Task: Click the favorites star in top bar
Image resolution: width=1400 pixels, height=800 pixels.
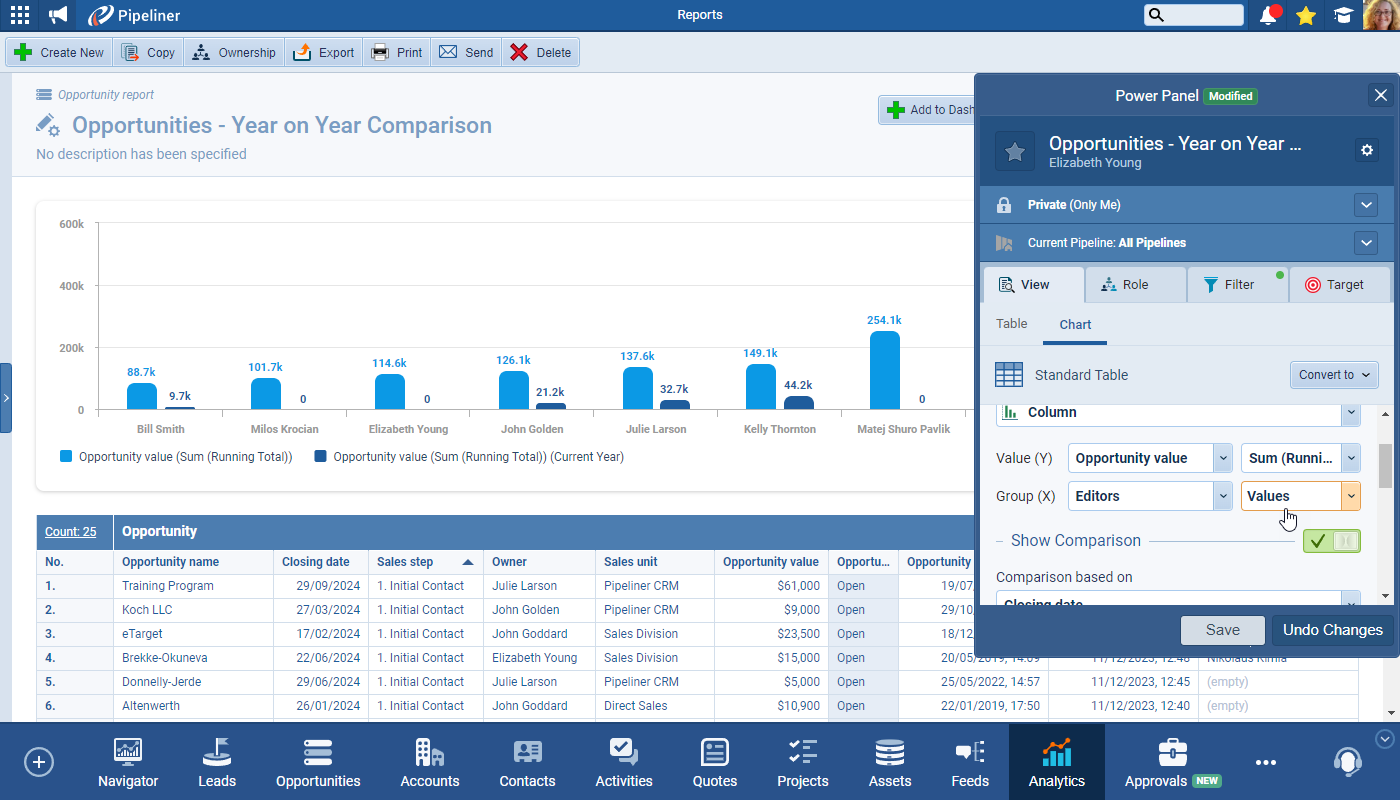Action: (x=1305, y=15)
